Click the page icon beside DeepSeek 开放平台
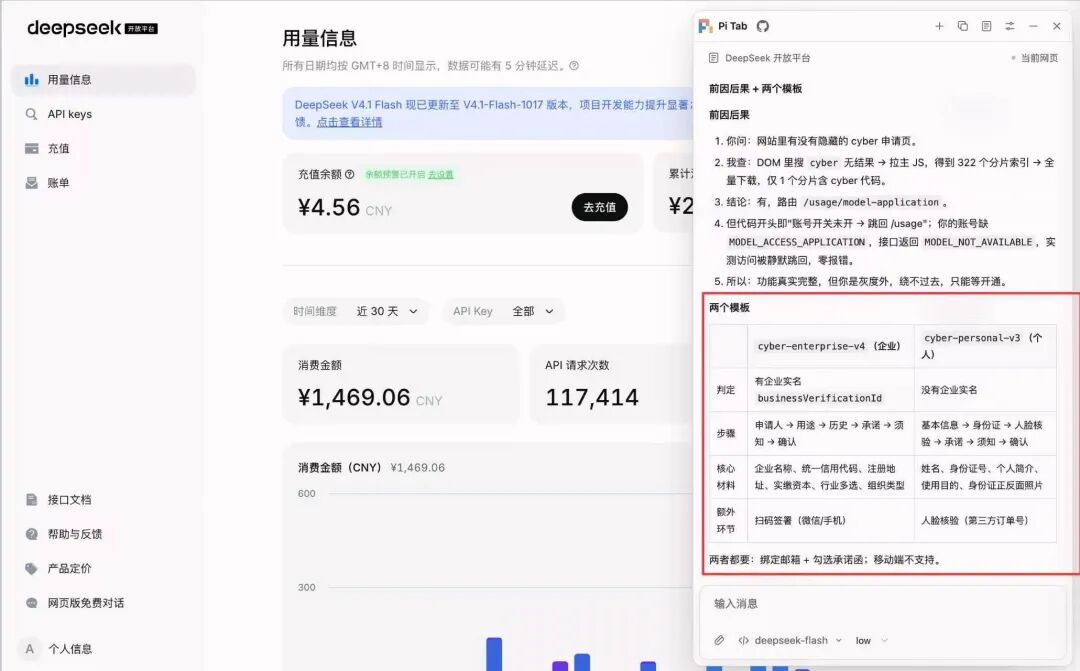1080x671 pixels. click(x=714, y=58)
